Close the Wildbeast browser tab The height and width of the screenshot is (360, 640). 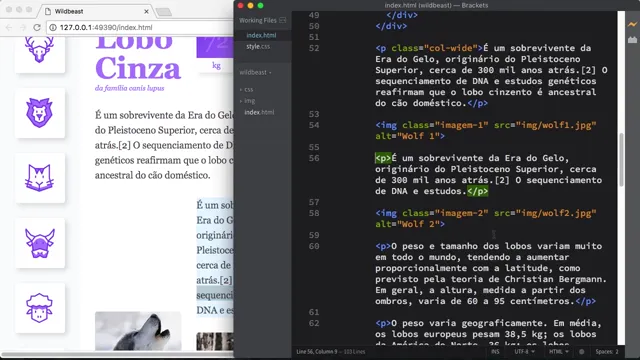[146, 11]
